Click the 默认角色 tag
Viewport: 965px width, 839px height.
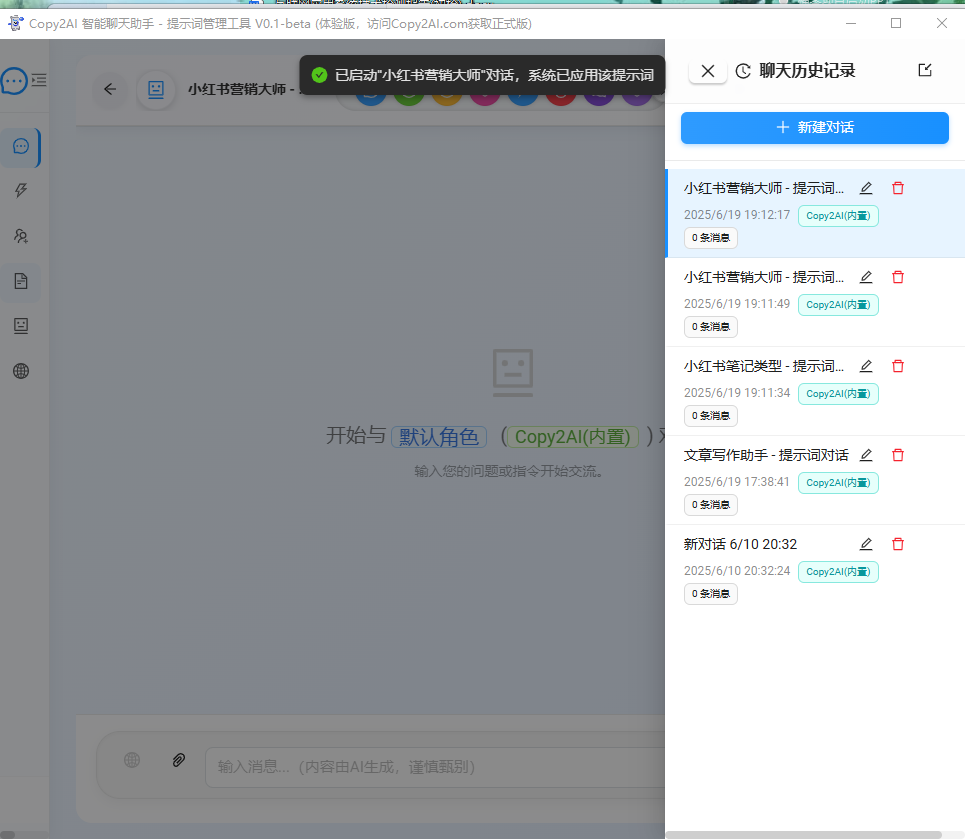(439, 437)
